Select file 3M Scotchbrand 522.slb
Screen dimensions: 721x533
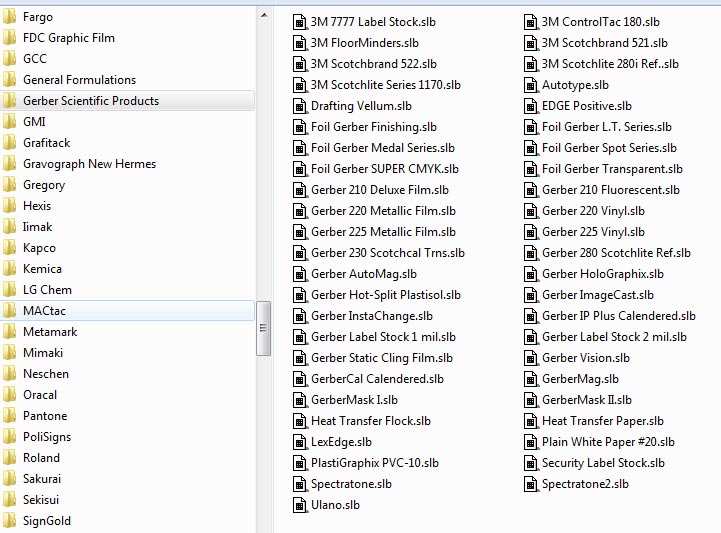[373, 64]
